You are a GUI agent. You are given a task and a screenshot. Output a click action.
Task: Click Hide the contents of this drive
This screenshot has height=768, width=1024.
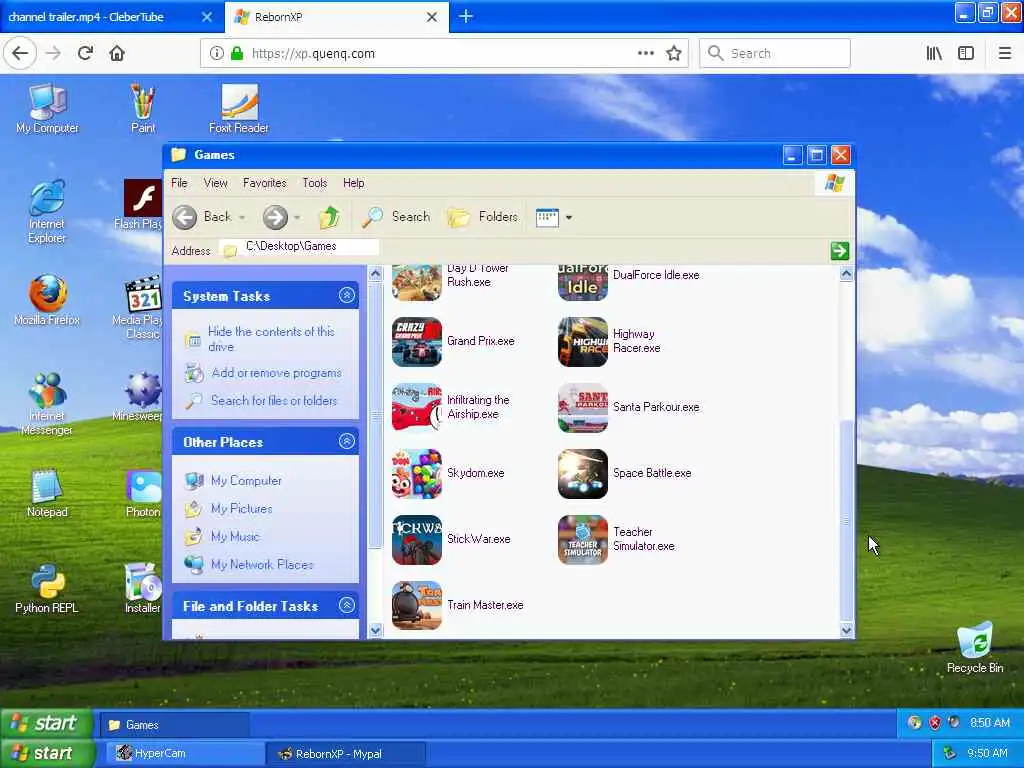coord(271,339)
